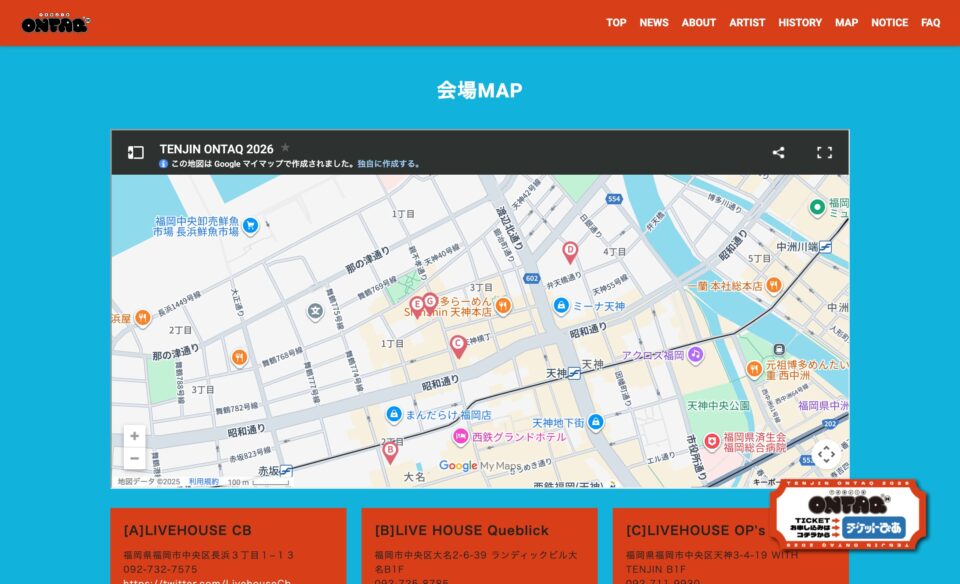Select the MAP navigation item
This screenshot has width=960, height=584.
point(846,22)
